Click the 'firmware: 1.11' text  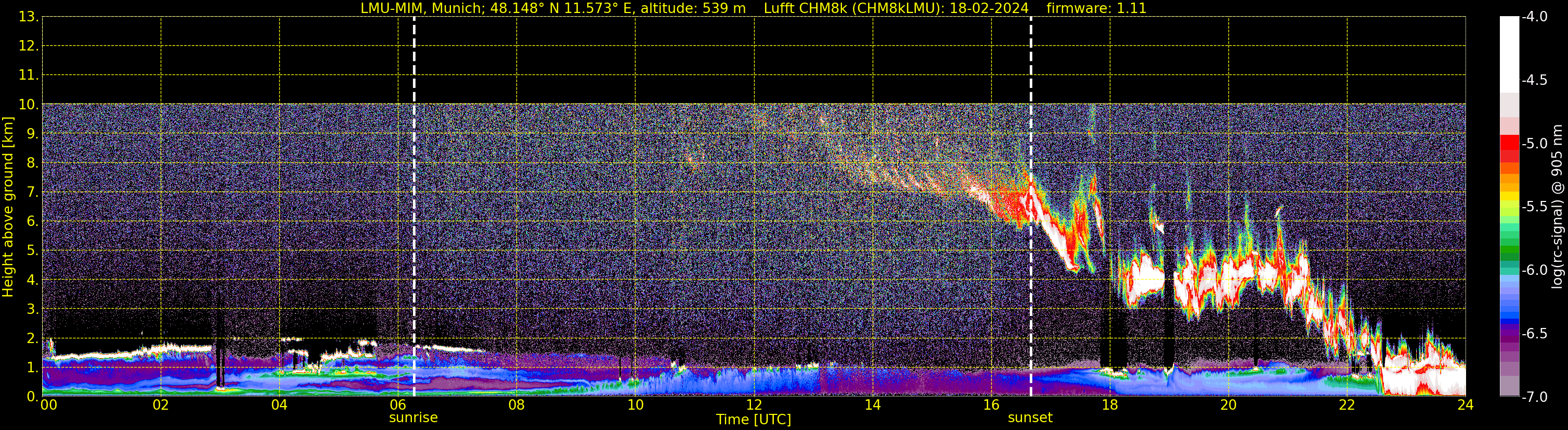click(1096, 8)
